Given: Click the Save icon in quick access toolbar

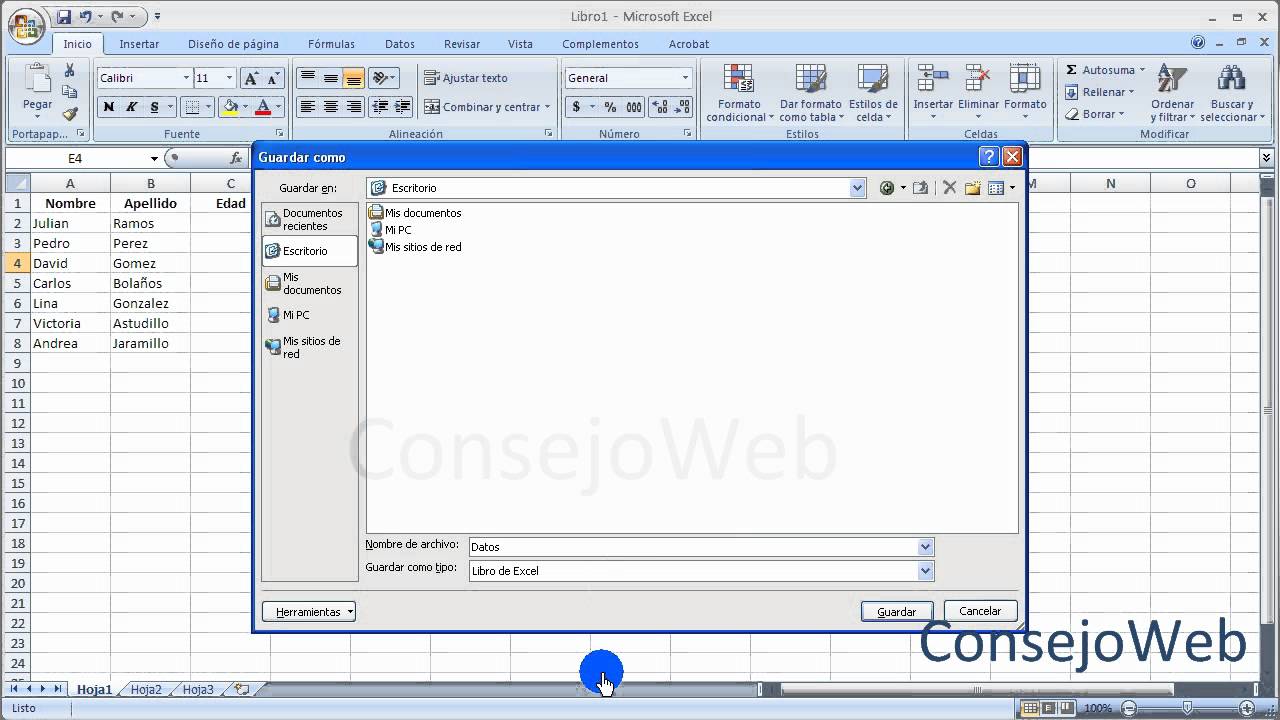Looking at the screenshot, I should [64, 17].
